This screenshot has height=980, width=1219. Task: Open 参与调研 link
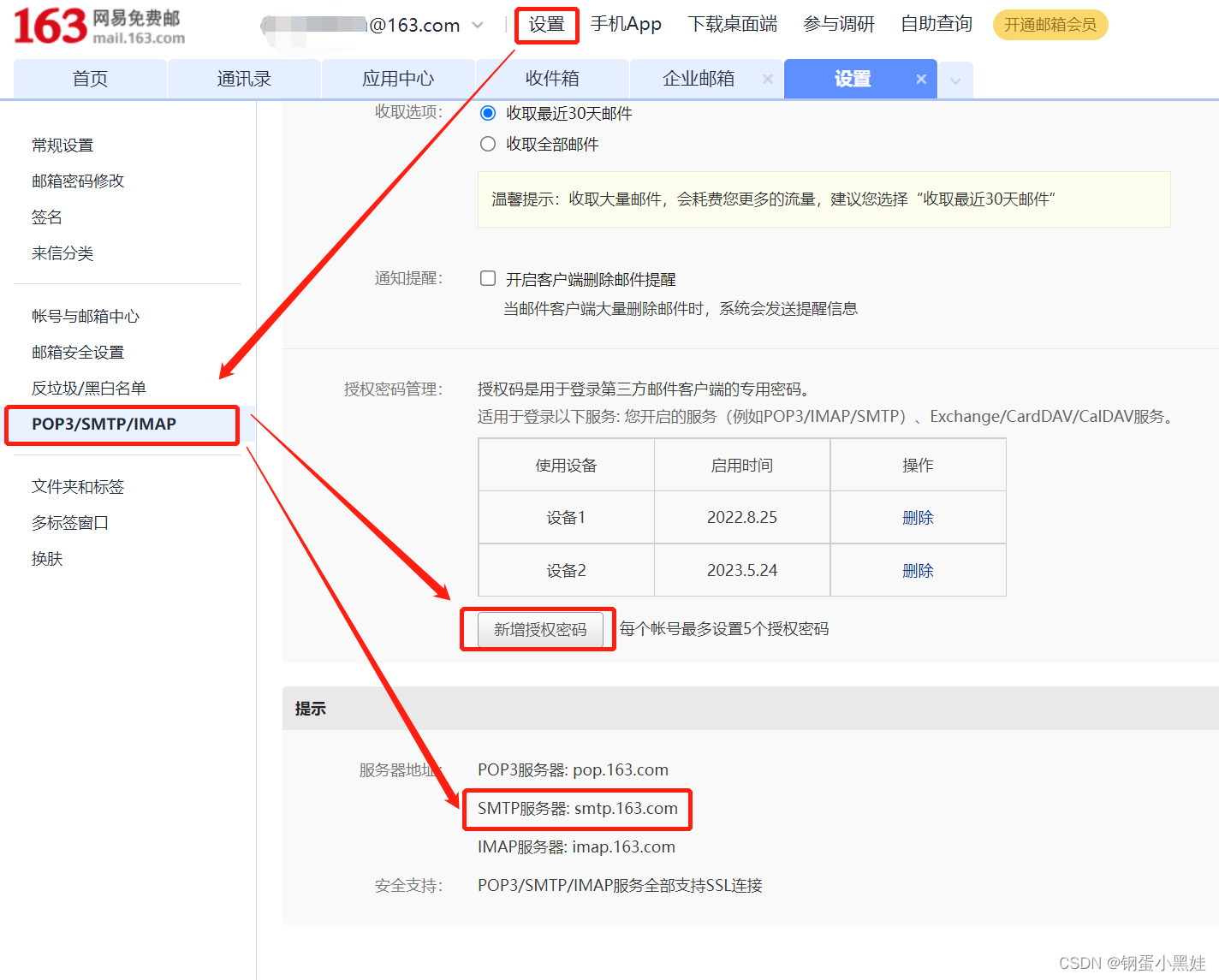pyautogui.click(x=839, y=25)
